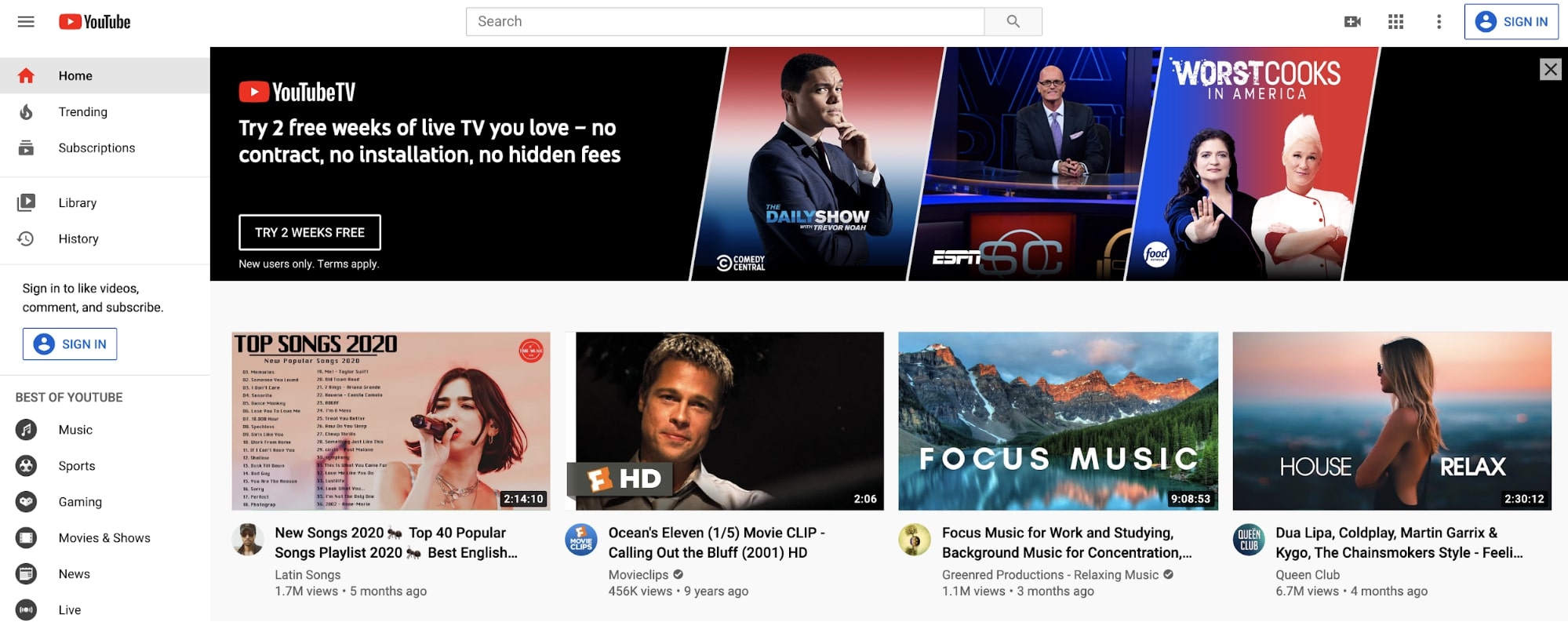
Task: Open Top Songs 2020 thumbnail
Action: point(391,421)
